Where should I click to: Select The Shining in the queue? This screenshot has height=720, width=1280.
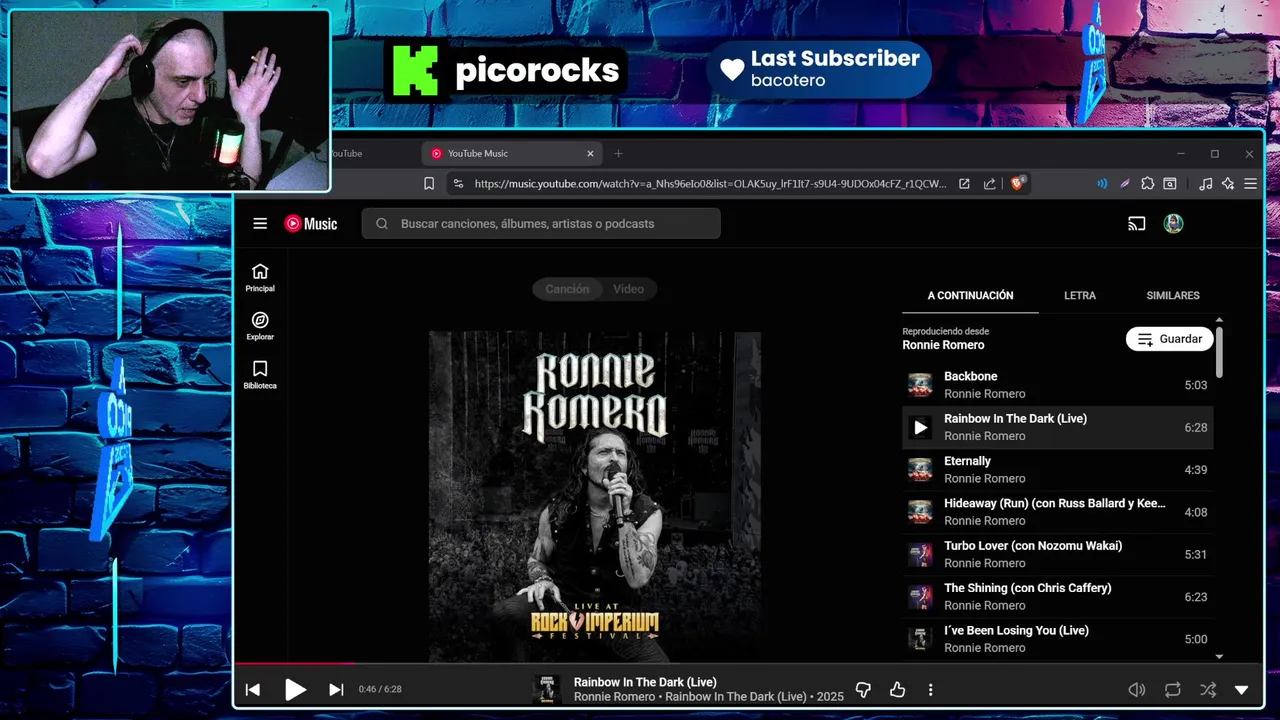point(1058,597)
